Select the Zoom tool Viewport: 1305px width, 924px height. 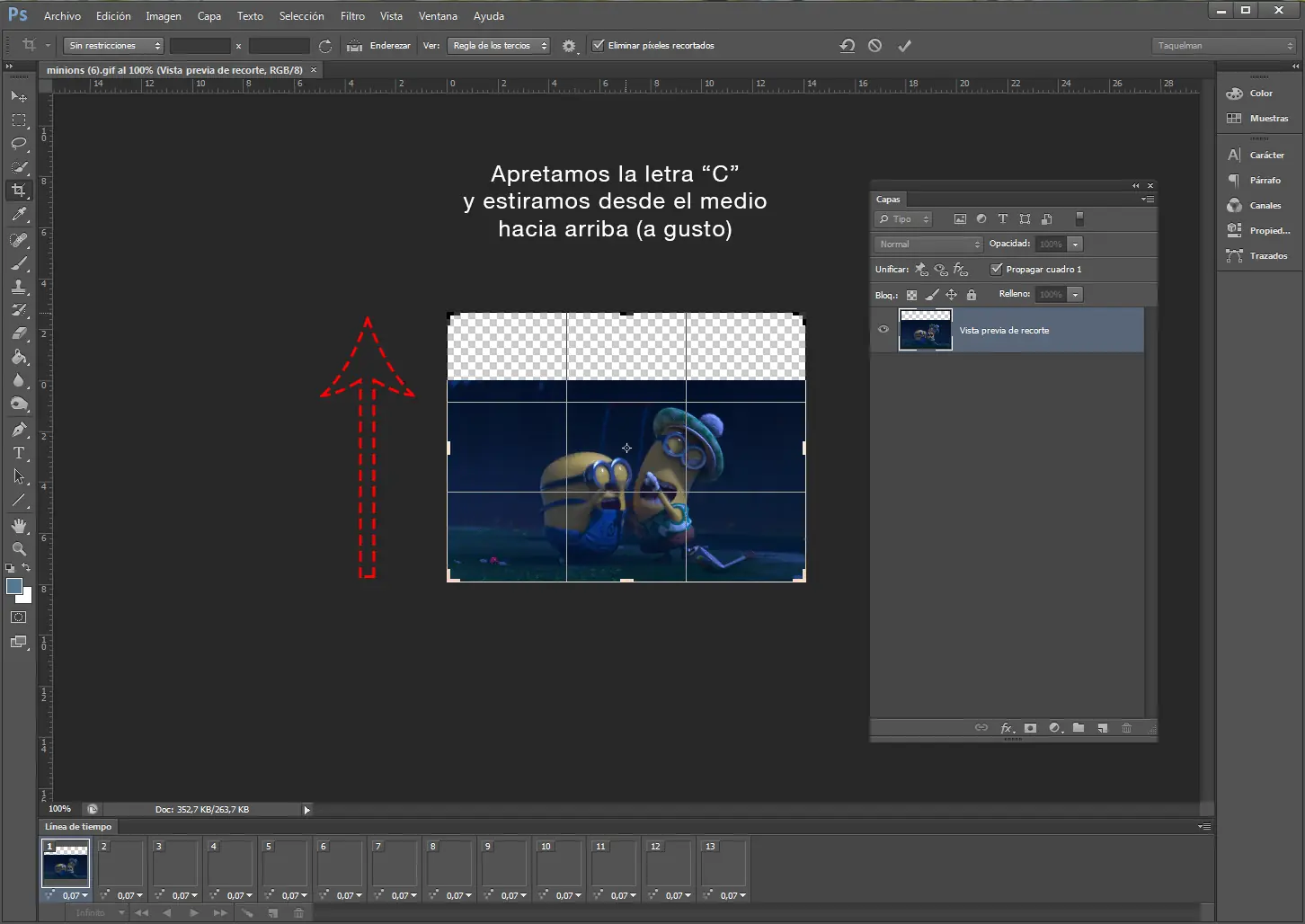[x=19, y=549]
